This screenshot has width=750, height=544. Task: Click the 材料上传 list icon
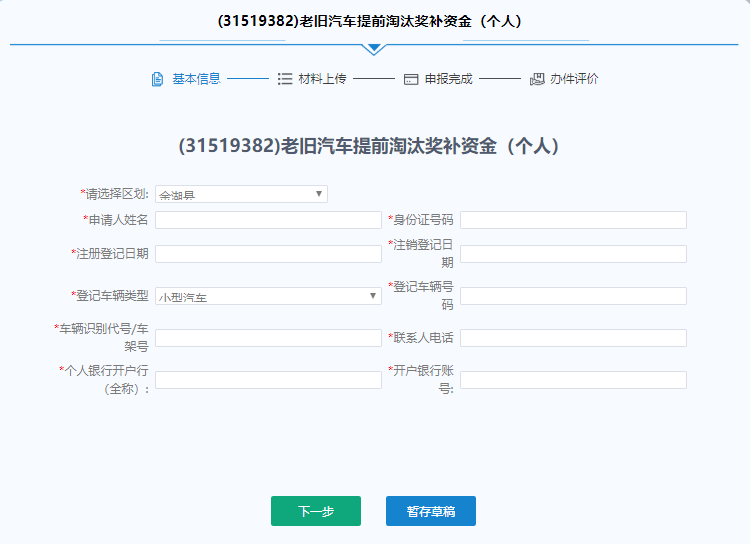(285, 79)
